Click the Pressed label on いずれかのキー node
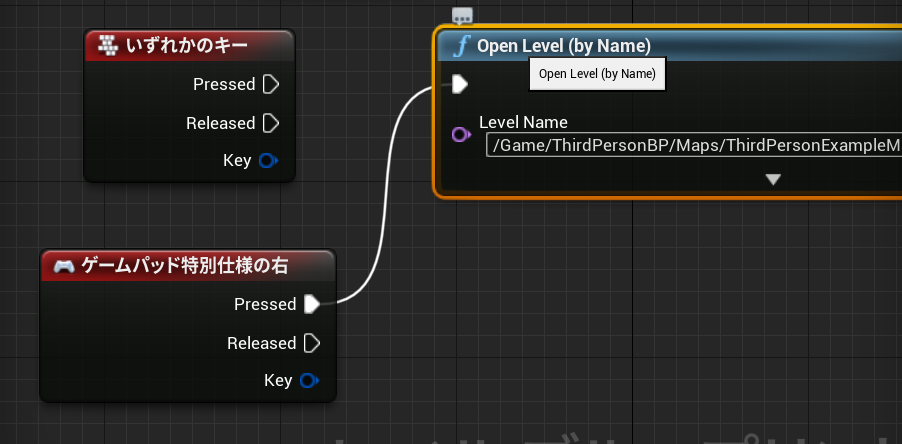Screen dimensions: 902x444 224,85
